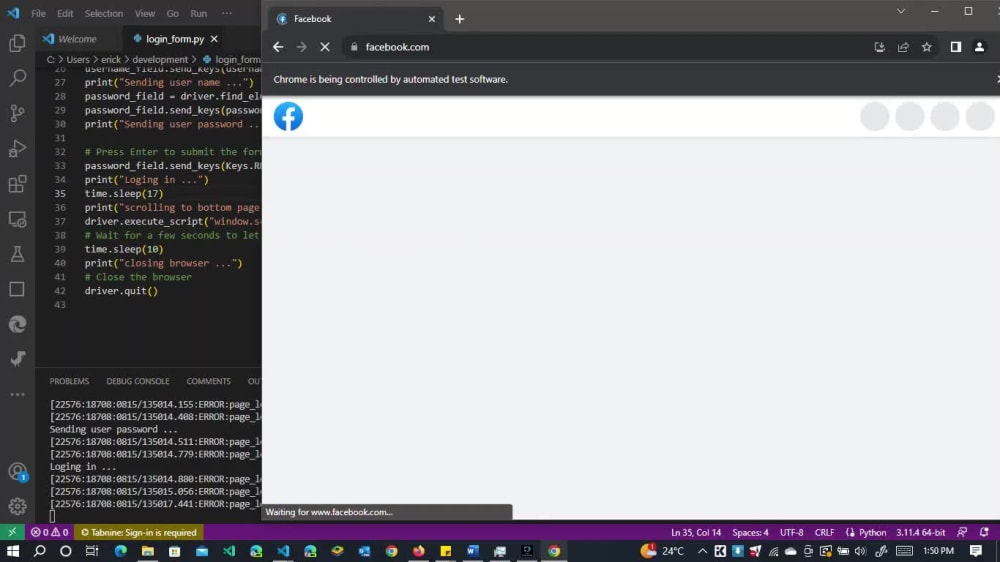Open a new Chrome tab
Screen dimensions: 1000x562
click(x=459, y=19)
